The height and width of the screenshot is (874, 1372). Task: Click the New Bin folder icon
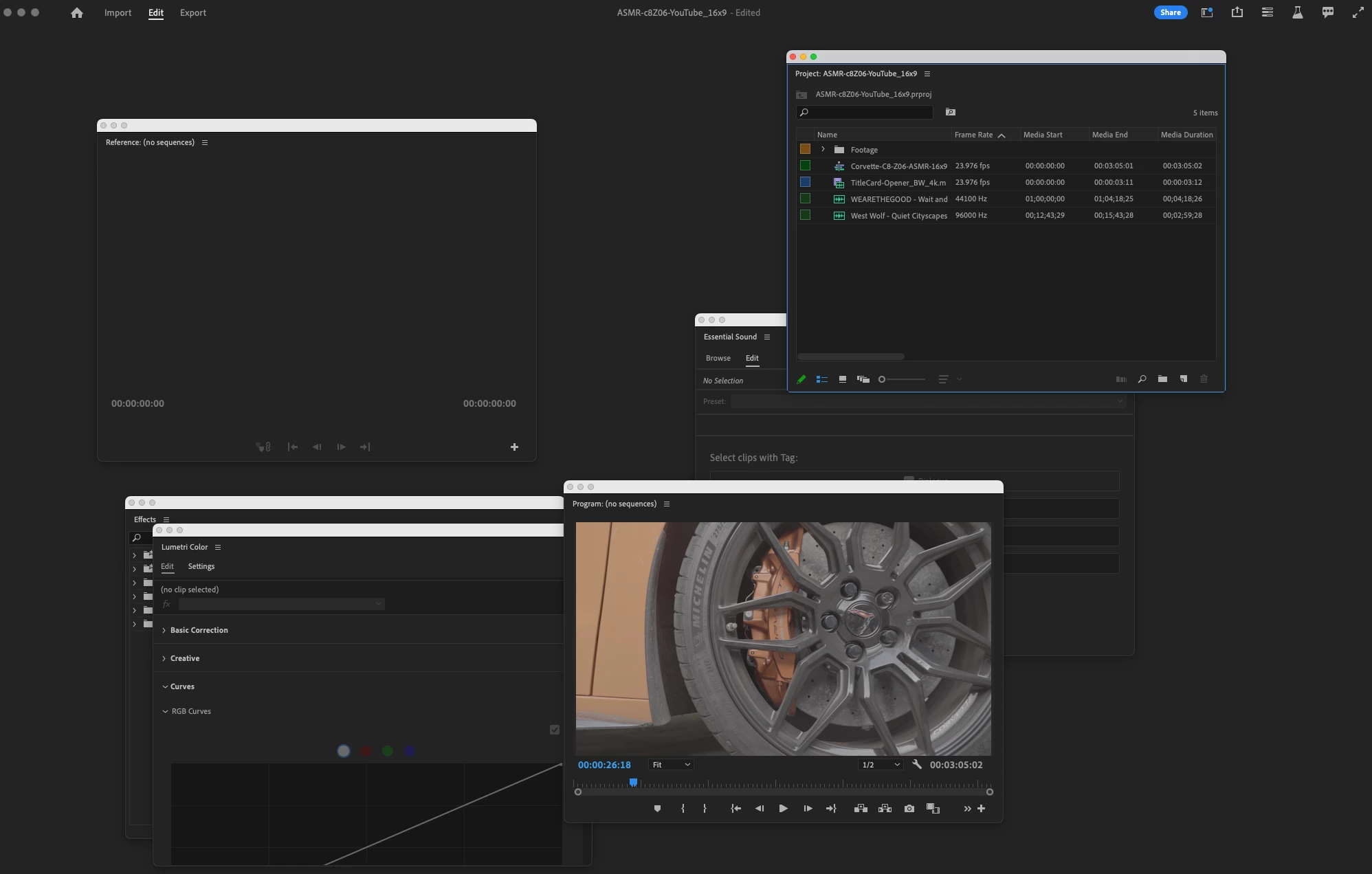pos(1162,379)
